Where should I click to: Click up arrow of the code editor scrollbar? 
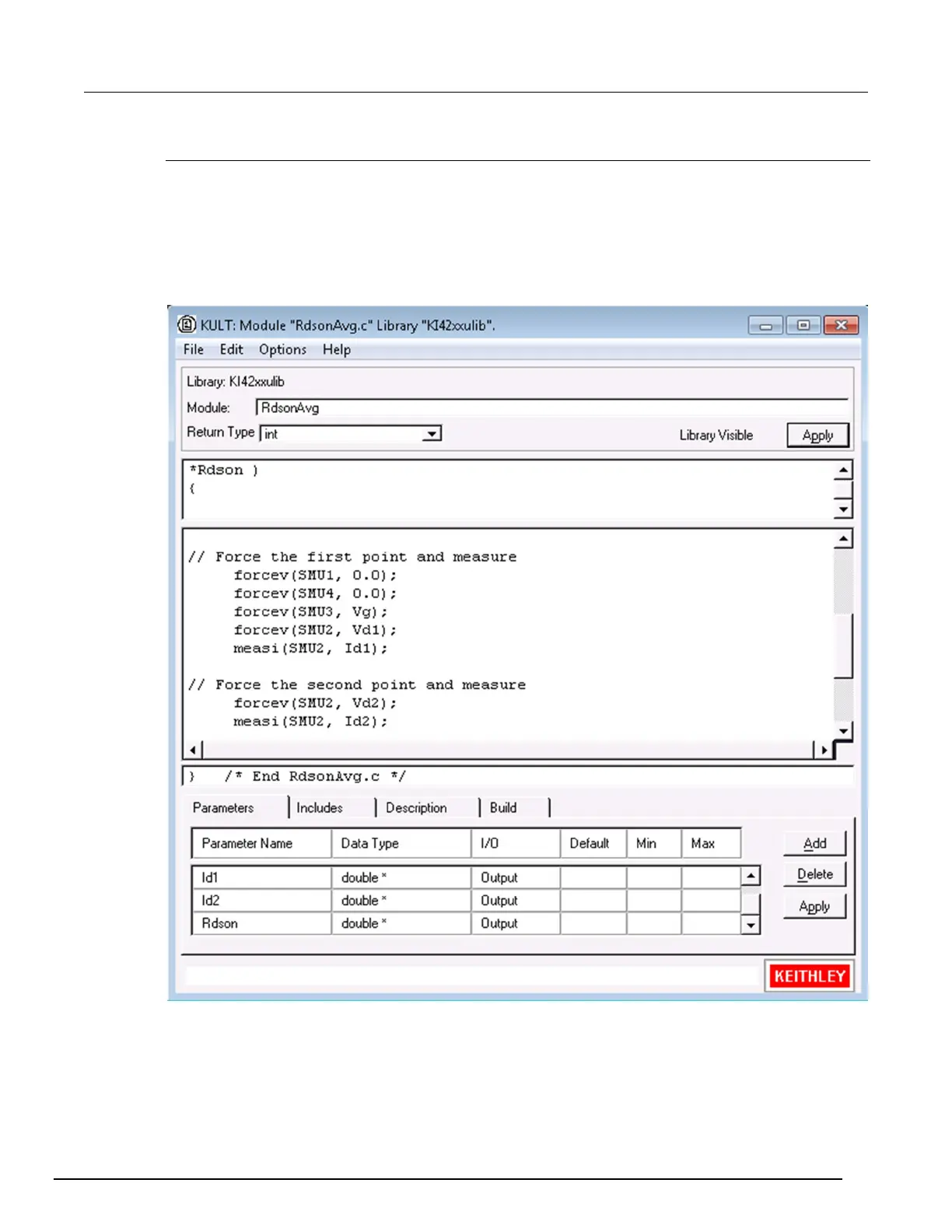coord(843,539)
